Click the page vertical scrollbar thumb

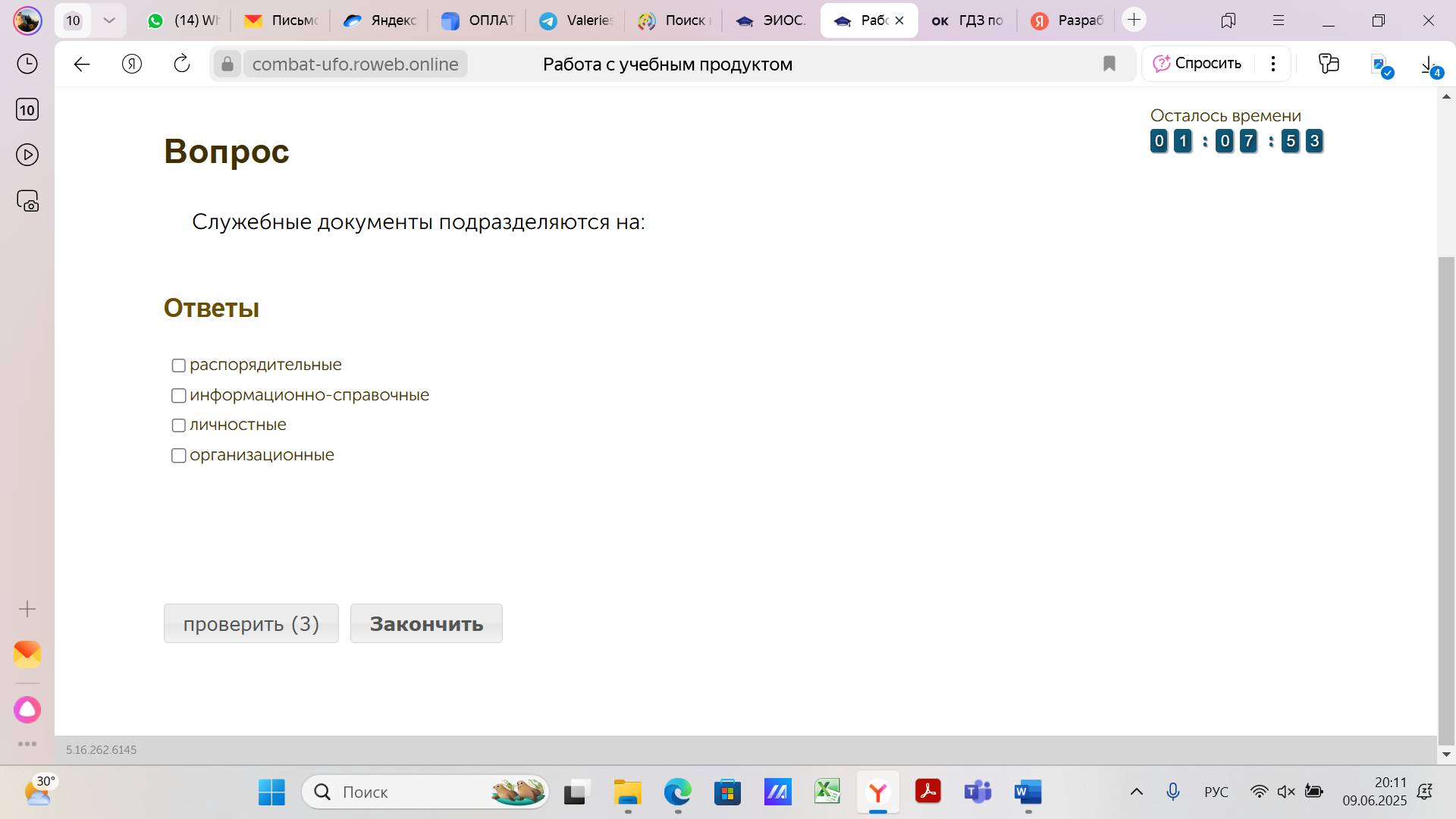(x=1446, y=500)
